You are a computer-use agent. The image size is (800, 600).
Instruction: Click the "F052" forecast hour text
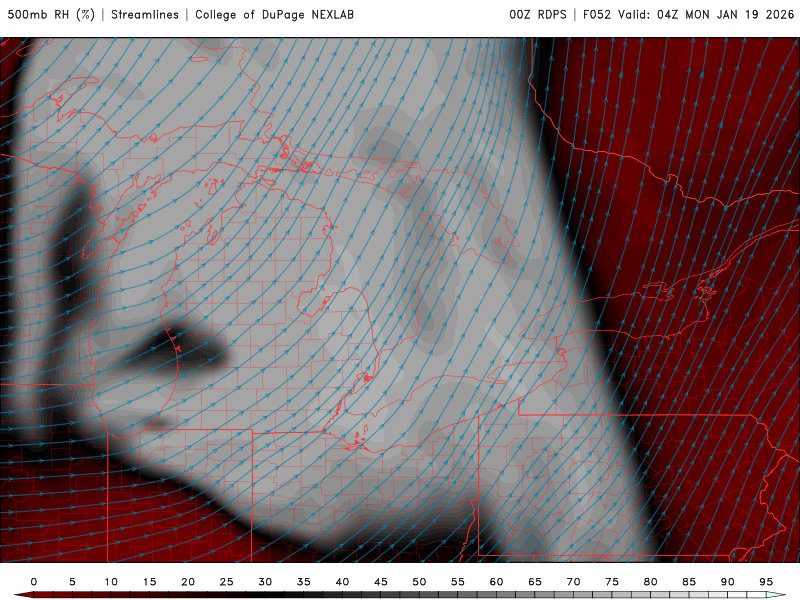(597, 15)
